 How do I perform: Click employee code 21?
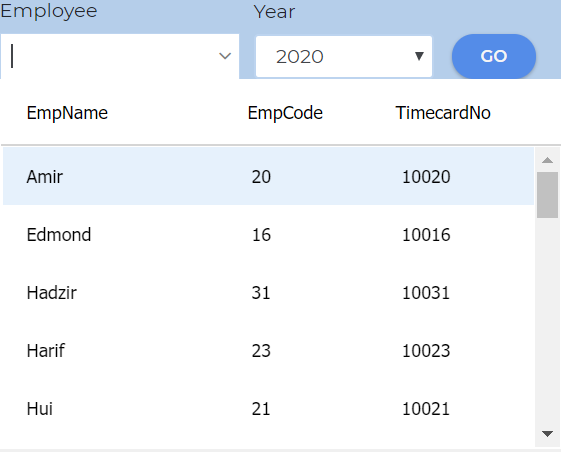click(x=261, y=409)
